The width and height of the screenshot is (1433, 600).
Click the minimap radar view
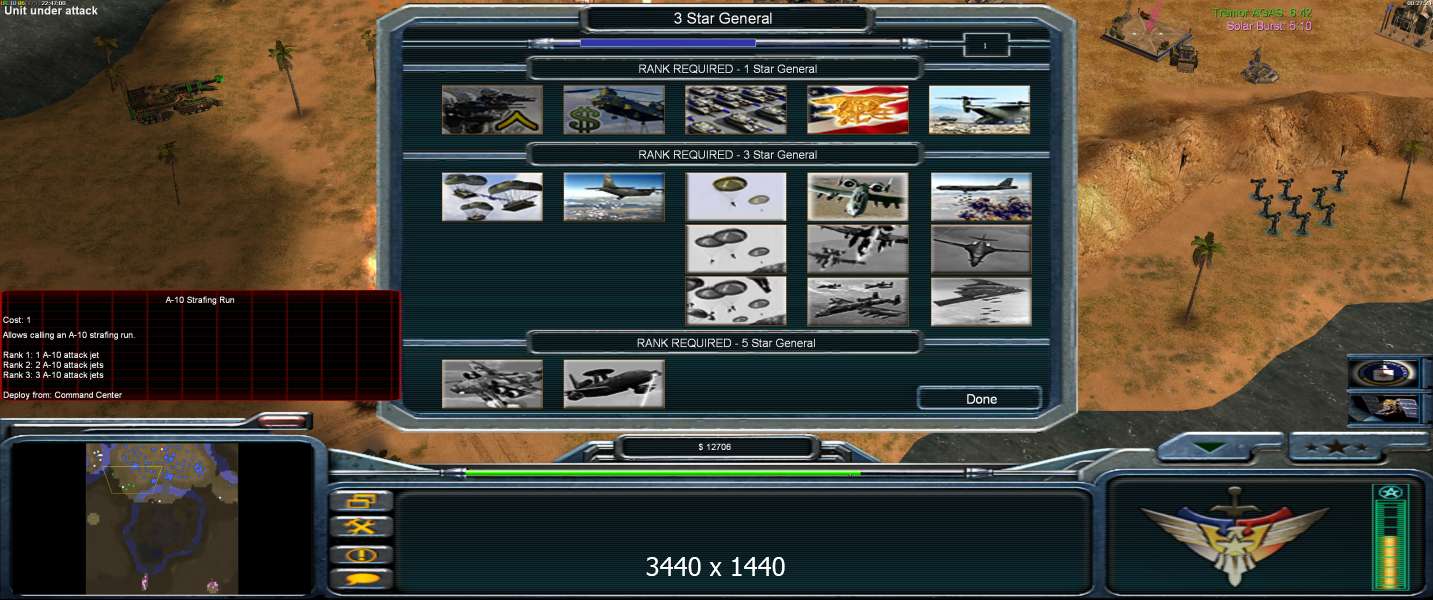(x=162, y=518)
